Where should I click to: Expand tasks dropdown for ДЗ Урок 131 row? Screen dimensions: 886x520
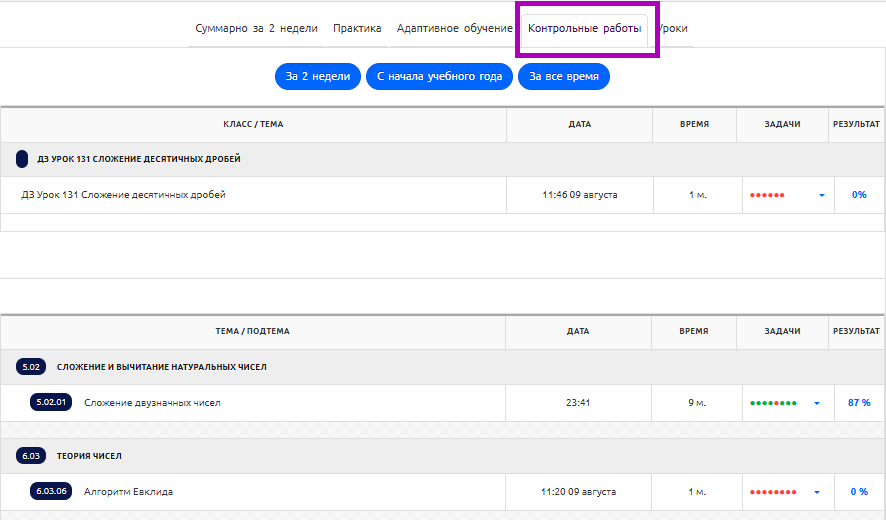coord(822,196)
